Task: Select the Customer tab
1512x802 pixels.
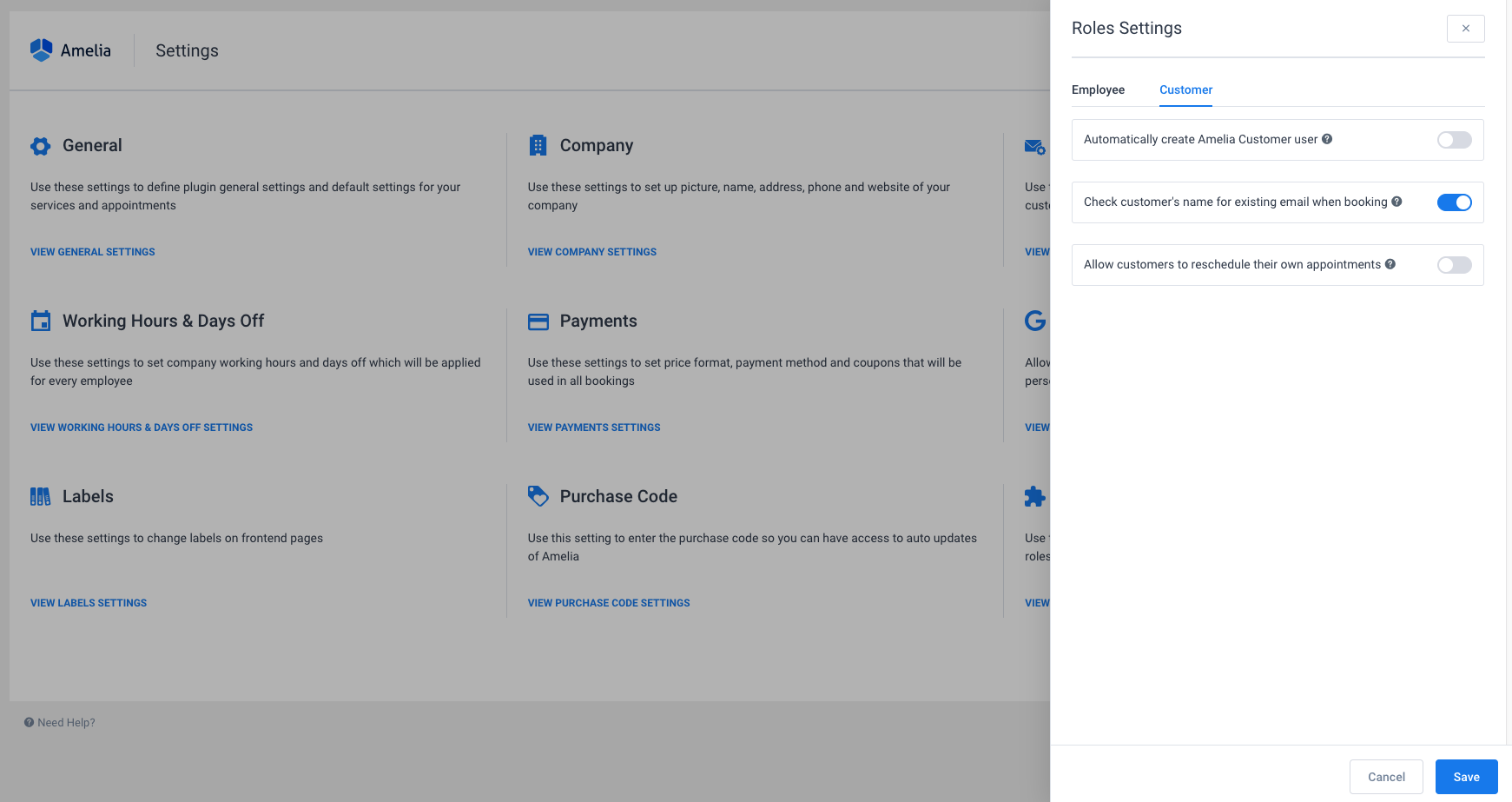Action: (1185, 89)
